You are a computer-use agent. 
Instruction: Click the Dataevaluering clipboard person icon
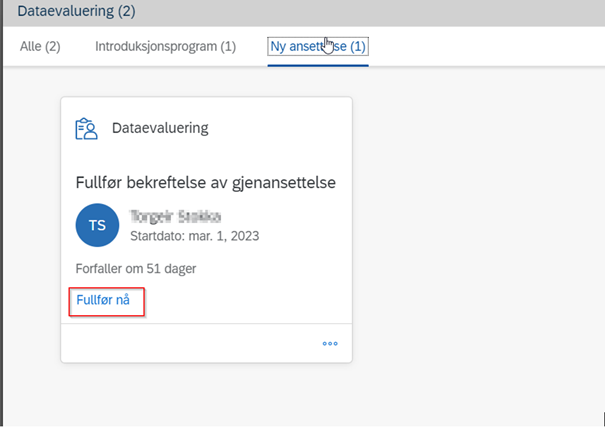86,129
